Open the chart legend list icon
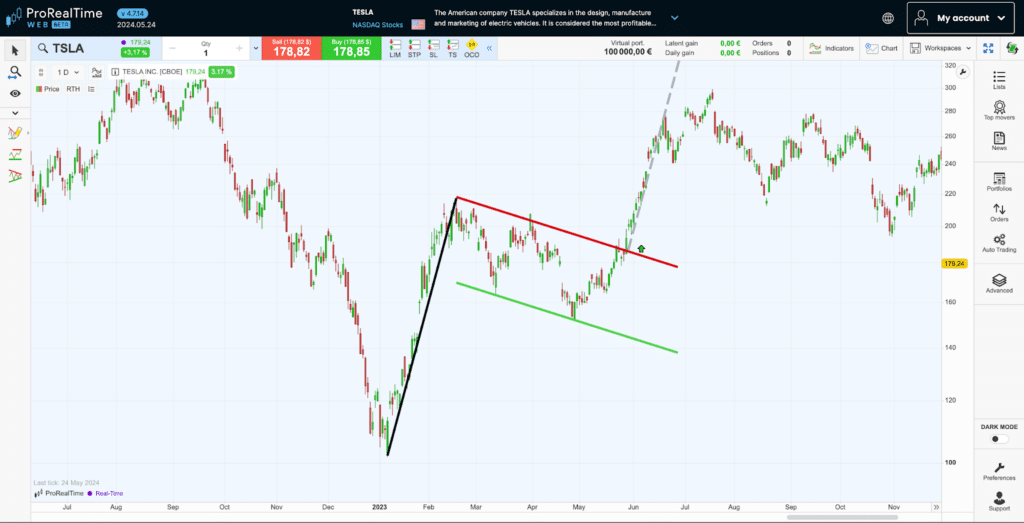 click(x=91, y=89)
